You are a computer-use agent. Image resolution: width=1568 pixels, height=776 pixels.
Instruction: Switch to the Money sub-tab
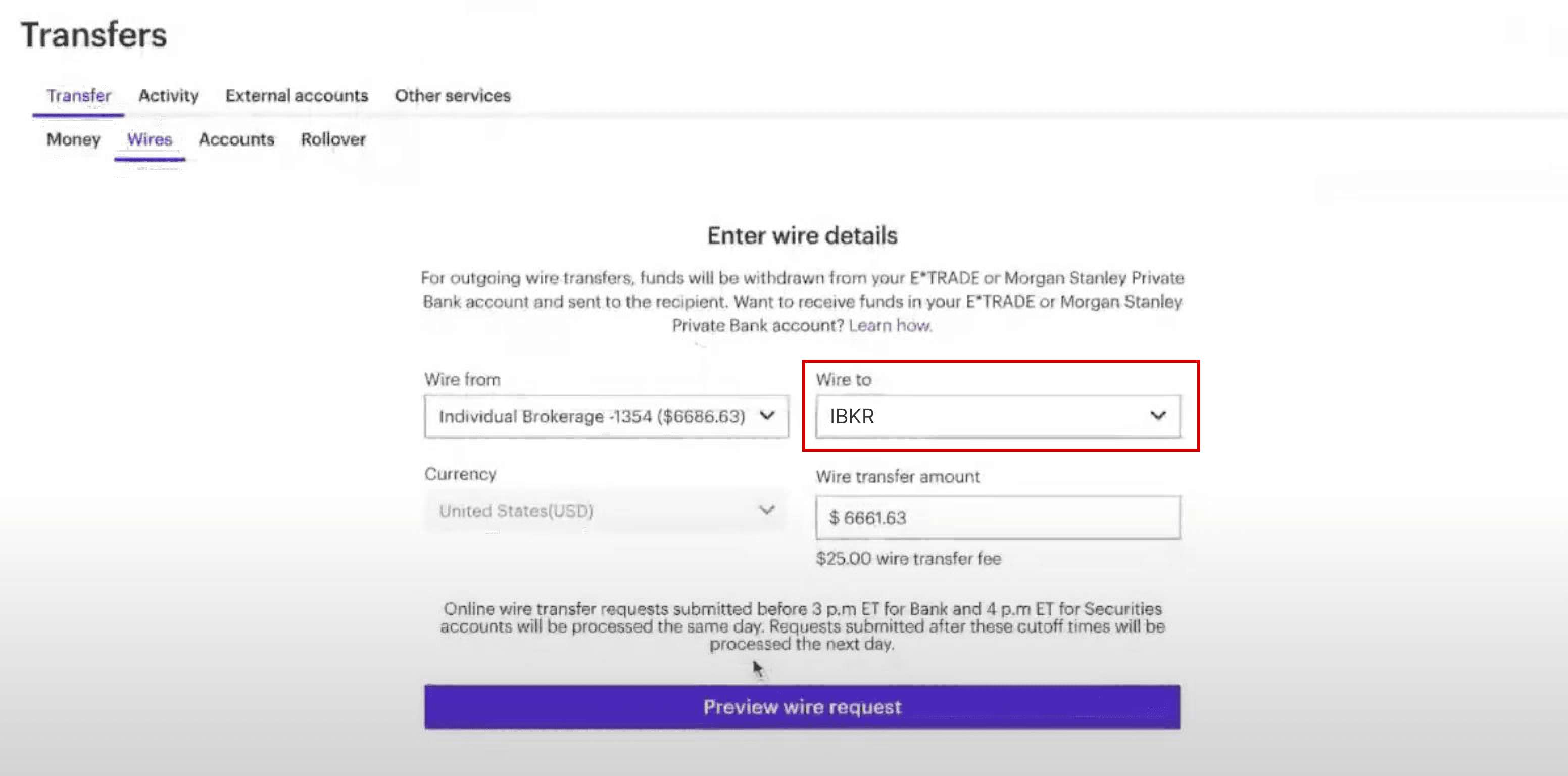point(73,139)
